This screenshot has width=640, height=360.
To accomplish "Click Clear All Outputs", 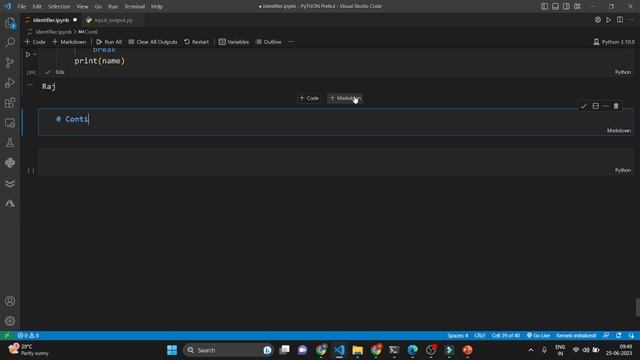I will 153,42.
